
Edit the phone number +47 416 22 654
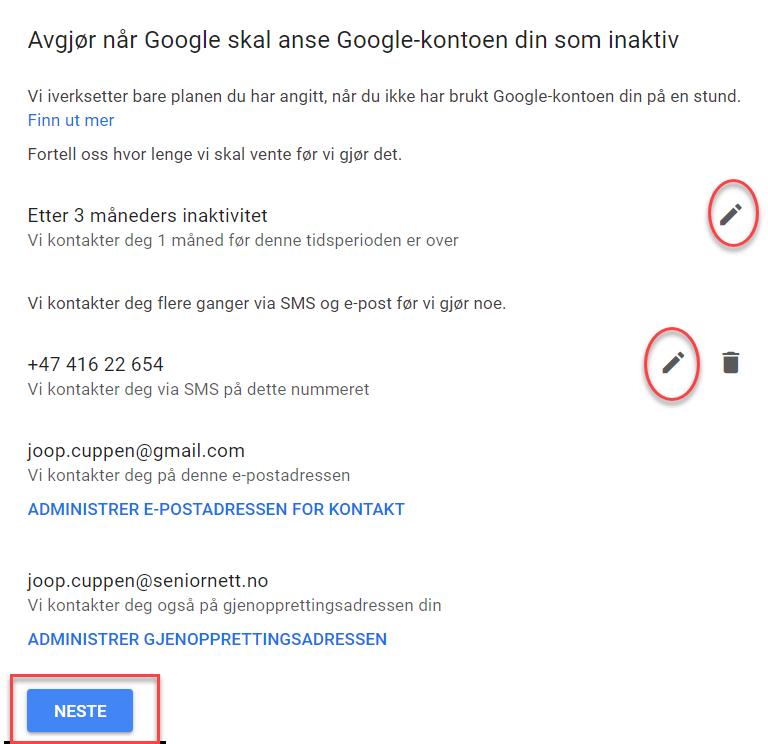pos(673,363)
